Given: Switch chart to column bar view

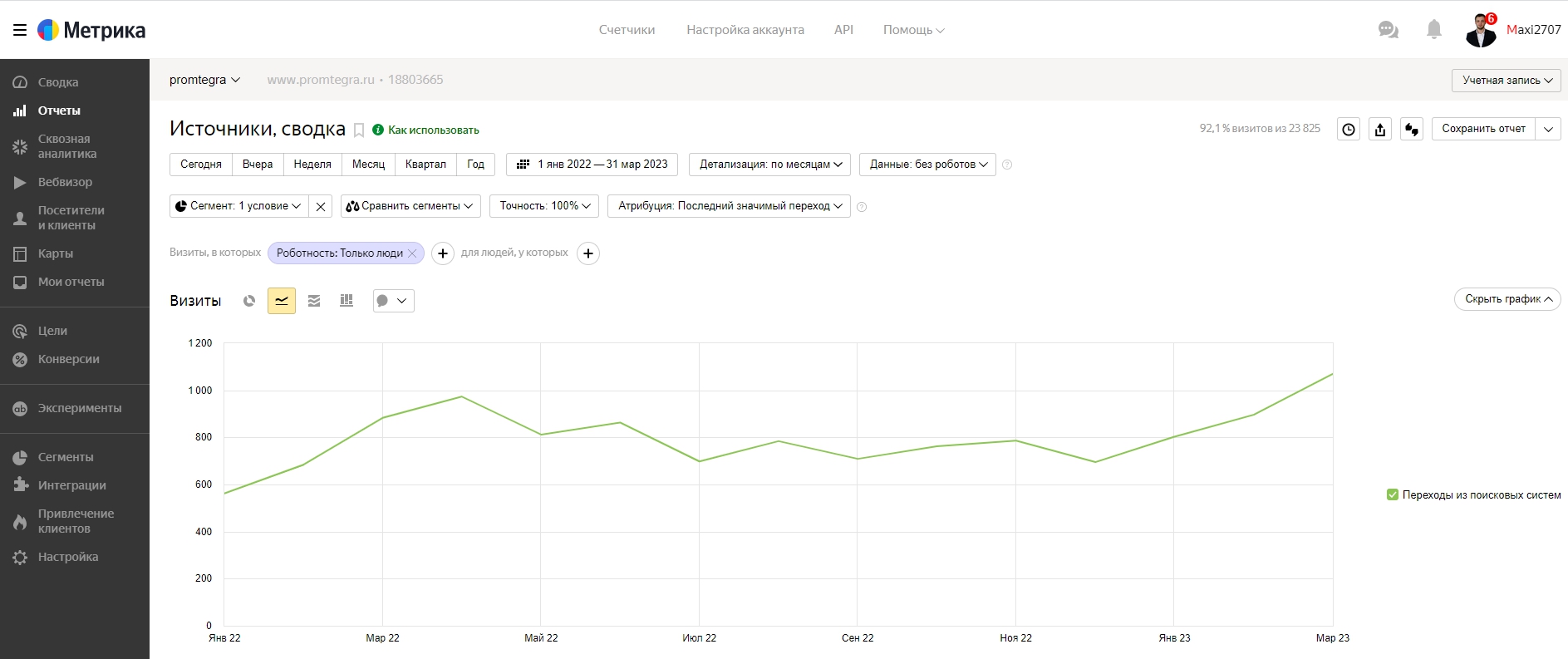Looking at the screenshot, I should (347, 301).
